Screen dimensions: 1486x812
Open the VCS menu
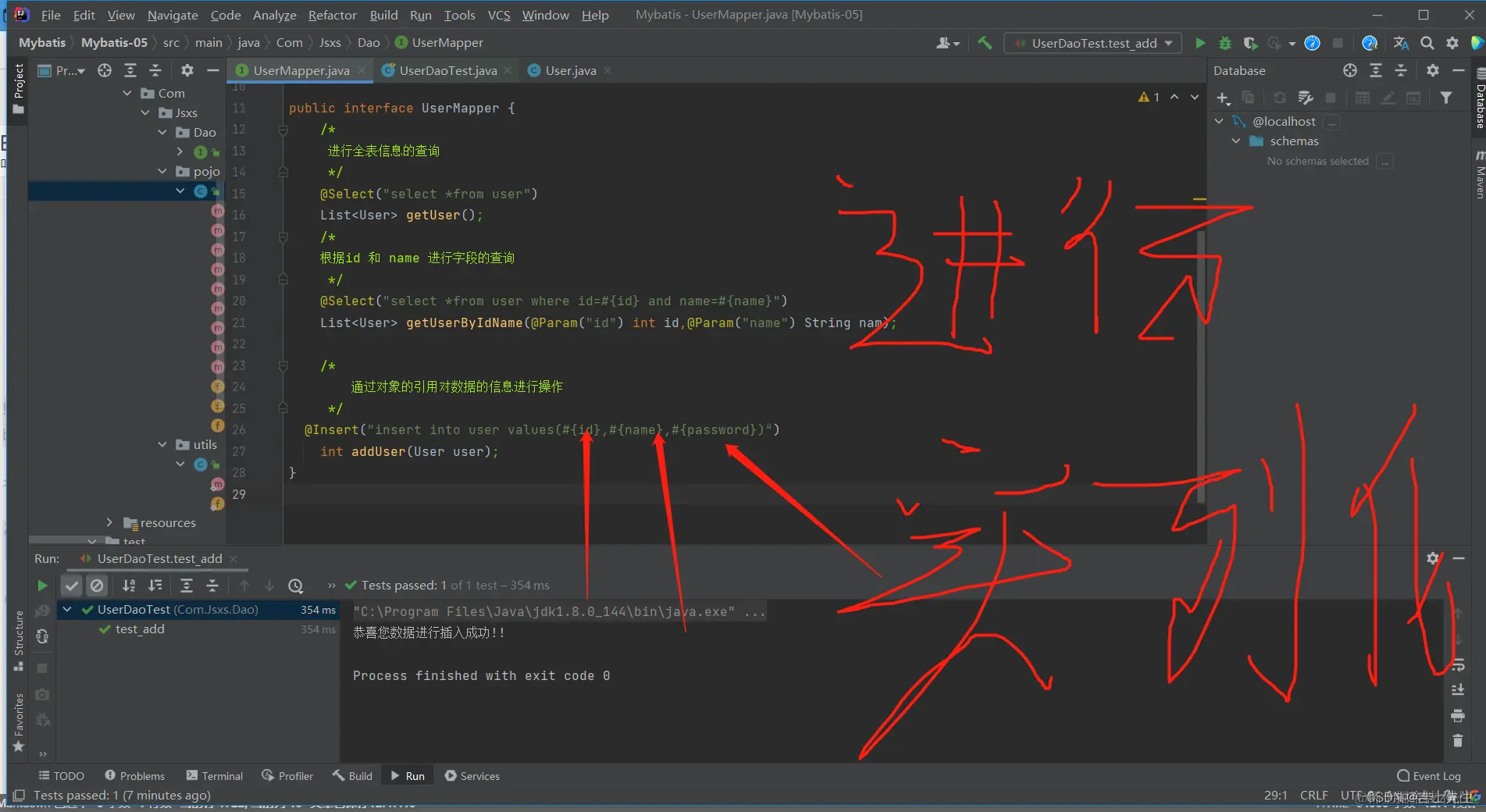pos(498,14)
